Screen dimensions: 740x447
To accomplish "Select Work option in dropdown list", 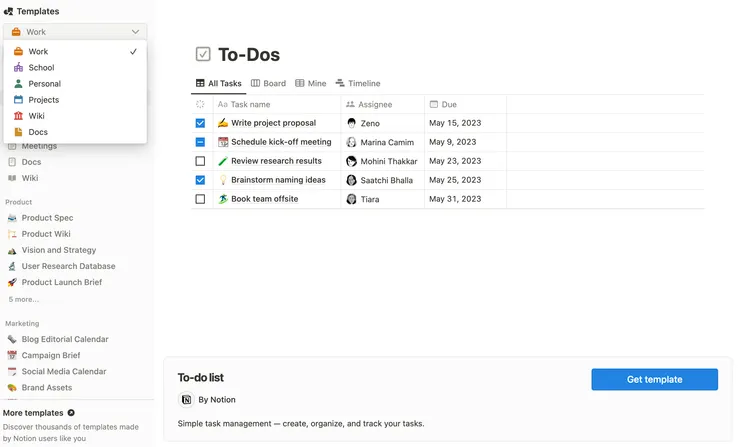I will [x=75, y=51].
